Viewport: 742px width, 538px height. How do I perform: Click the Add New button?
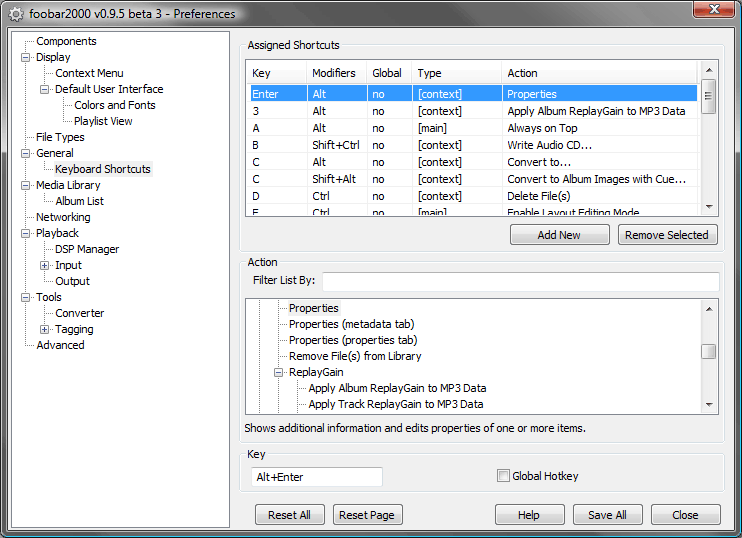[559, 235]
